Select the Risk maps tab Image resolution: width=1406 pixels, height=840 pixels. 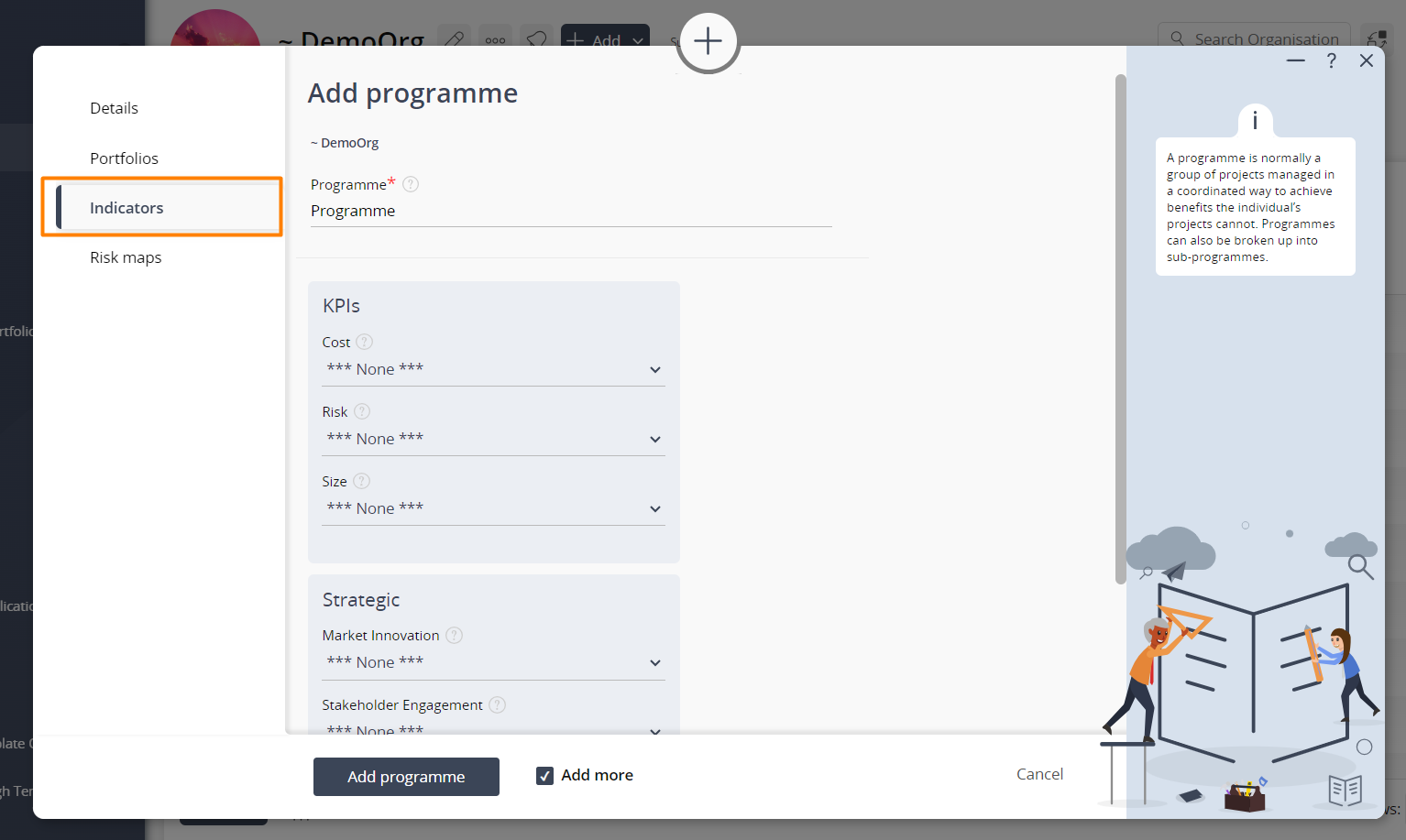pos(126,257)
